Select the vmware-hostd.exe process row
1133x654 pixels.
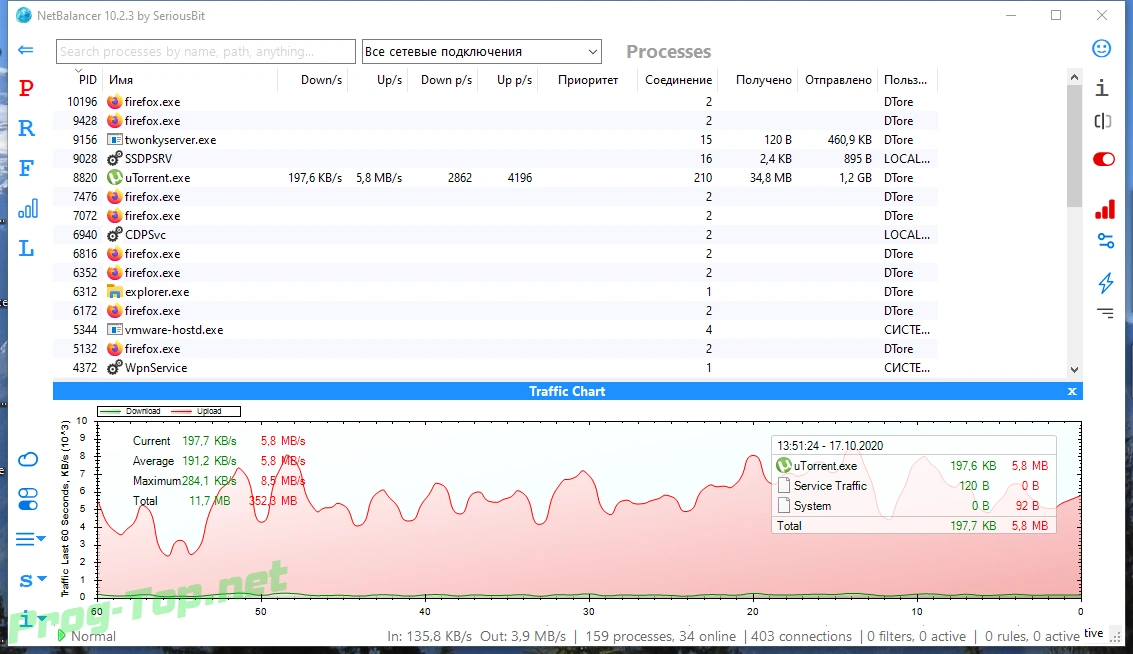pyautogui.click(x=496, y=330)
